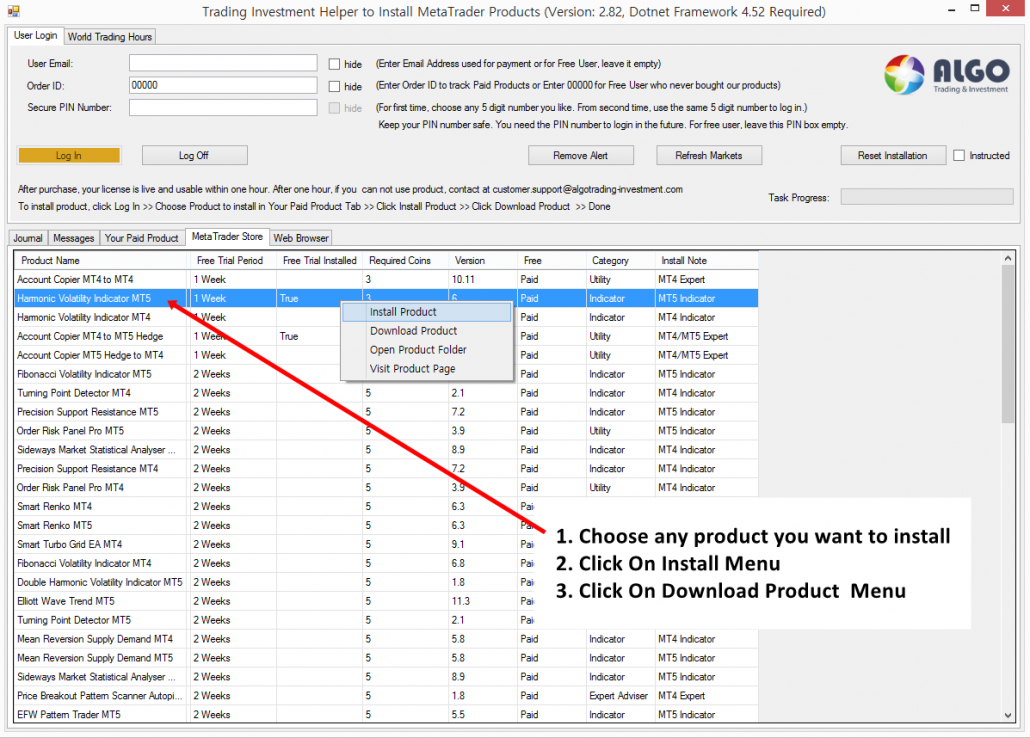Sort by the Product Name column header
The image size is (1030, 738).
(101, 261)
